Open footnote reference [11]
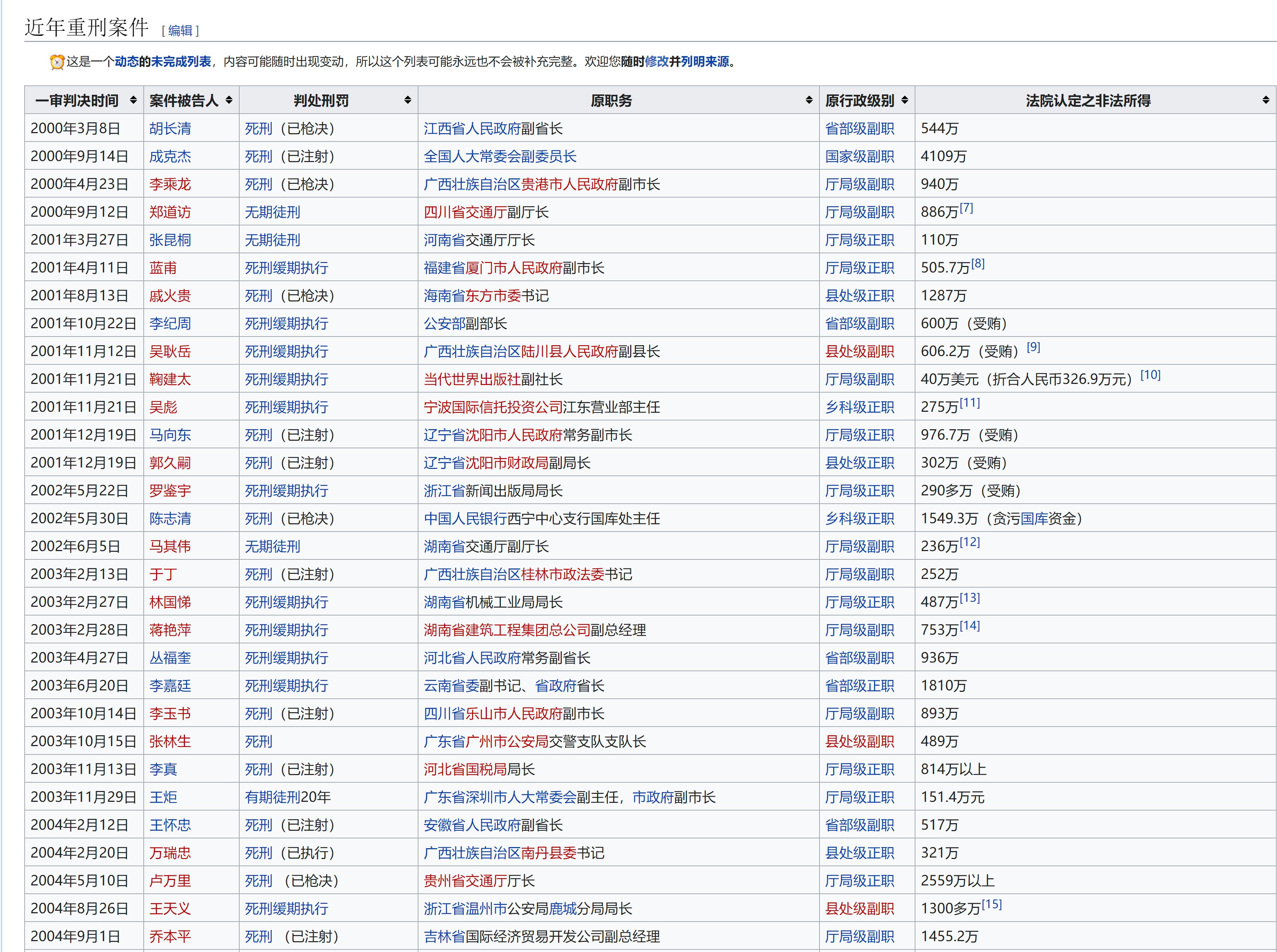The width and height of the screenshot is (1277, 952). [x=970, y=403]
